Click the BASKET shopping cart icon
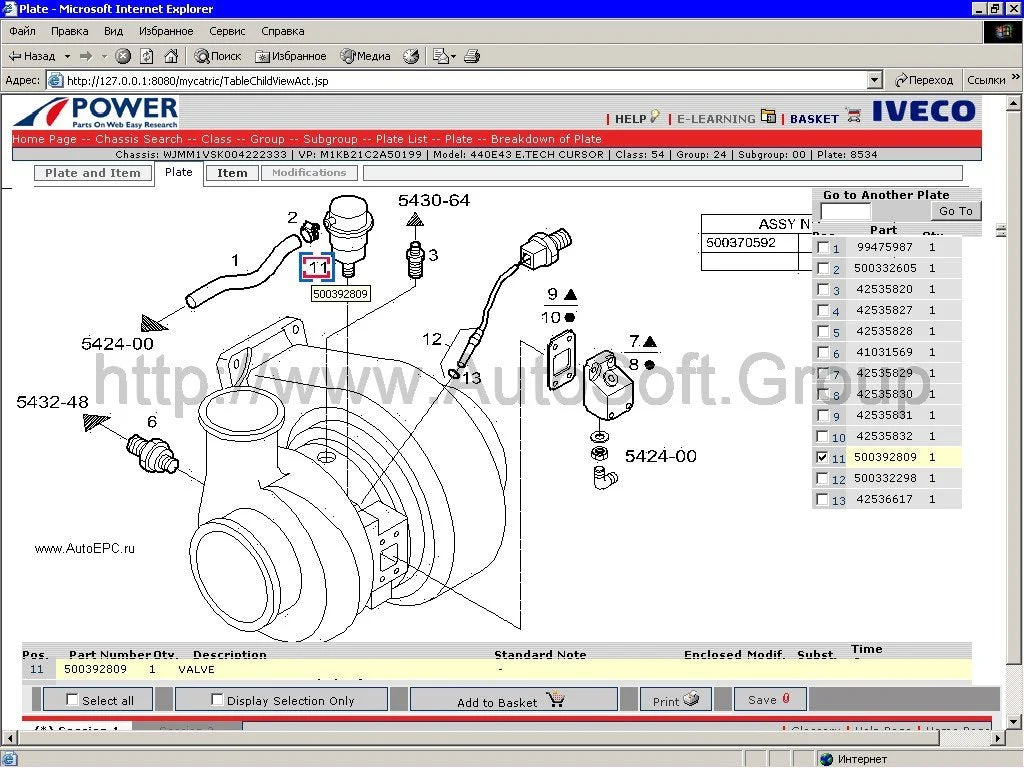The height and width of the screenshot is (768, 1024). [852, 116]
